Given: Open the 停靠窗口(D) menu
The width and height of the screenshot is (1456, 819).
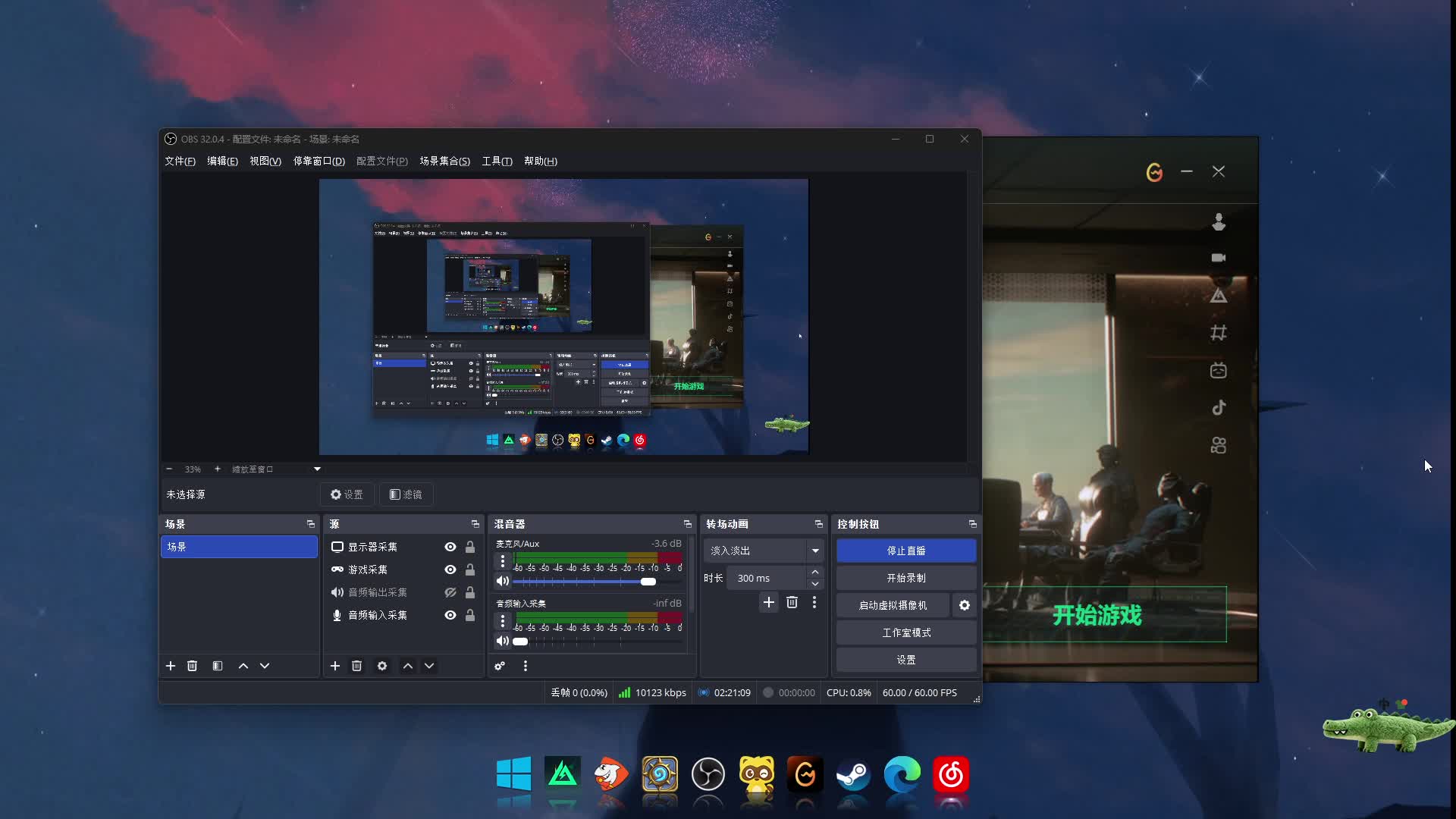Looking at the screenshot, I should point(318,161).
